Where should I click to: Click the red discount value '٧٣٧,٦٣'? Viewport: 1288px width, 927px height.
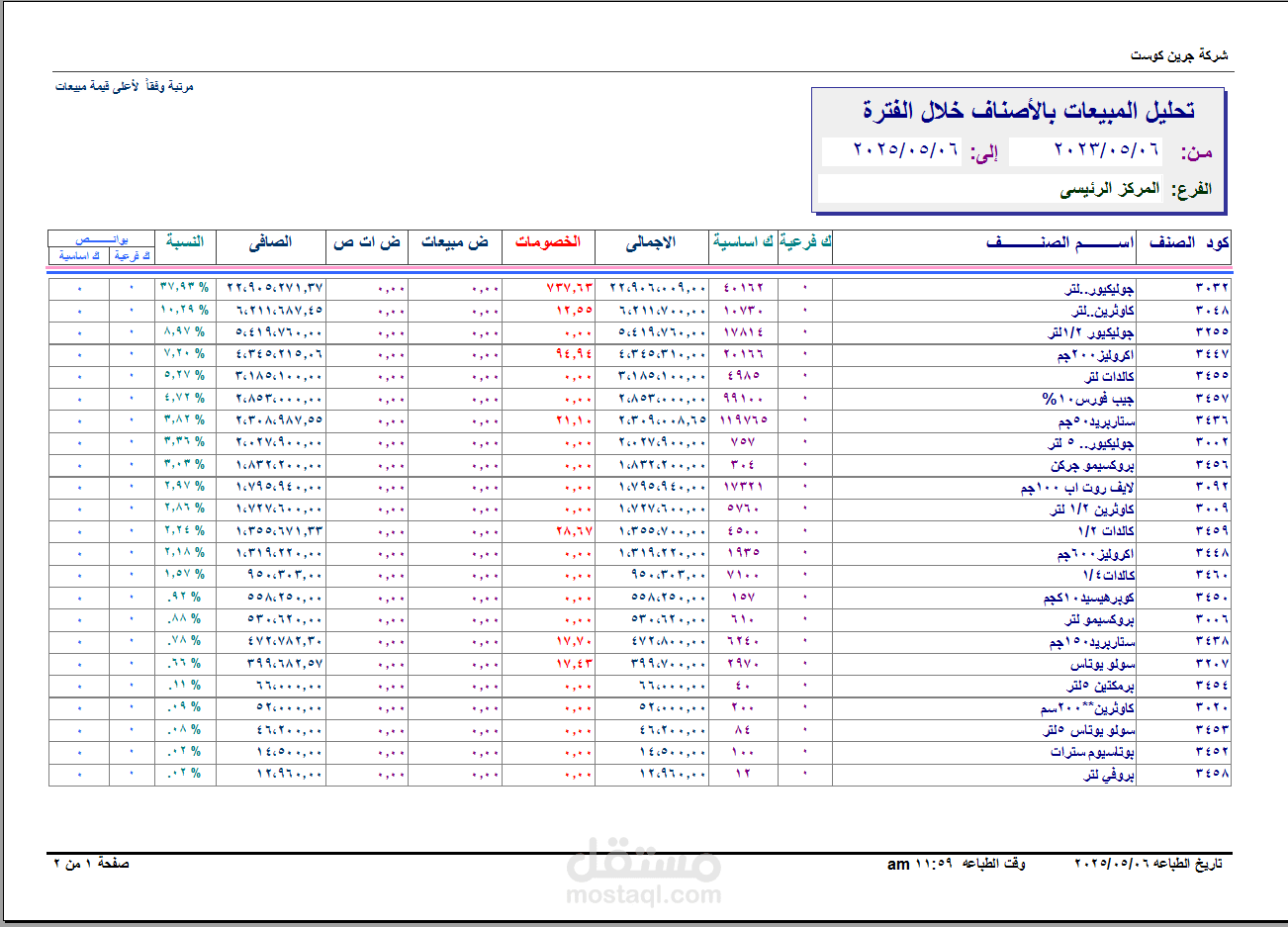[570, 288]
